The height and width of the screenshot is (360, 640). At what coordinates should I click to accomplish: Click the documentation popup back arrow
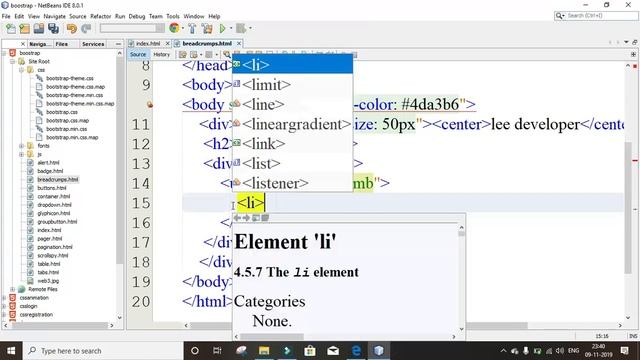[237, 218]
